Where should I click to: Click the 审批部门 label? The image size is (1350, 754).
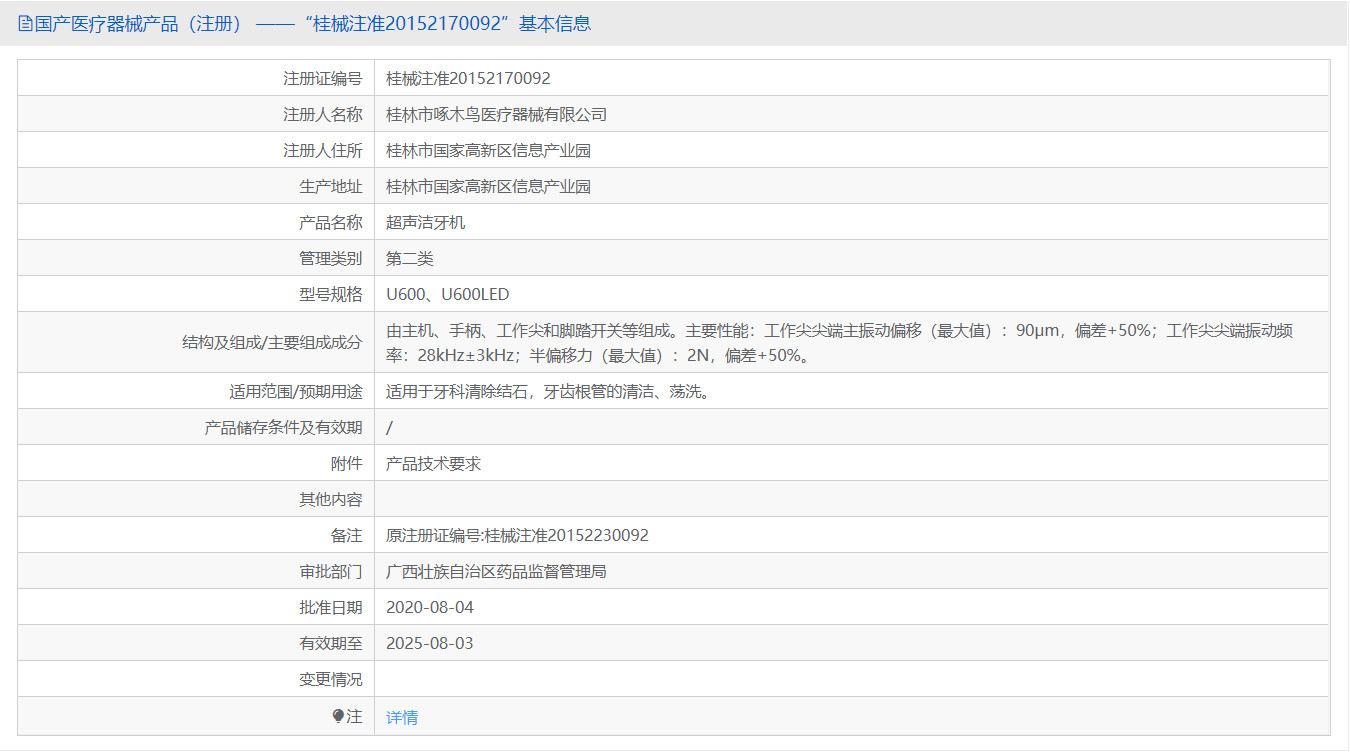point(330,571)
